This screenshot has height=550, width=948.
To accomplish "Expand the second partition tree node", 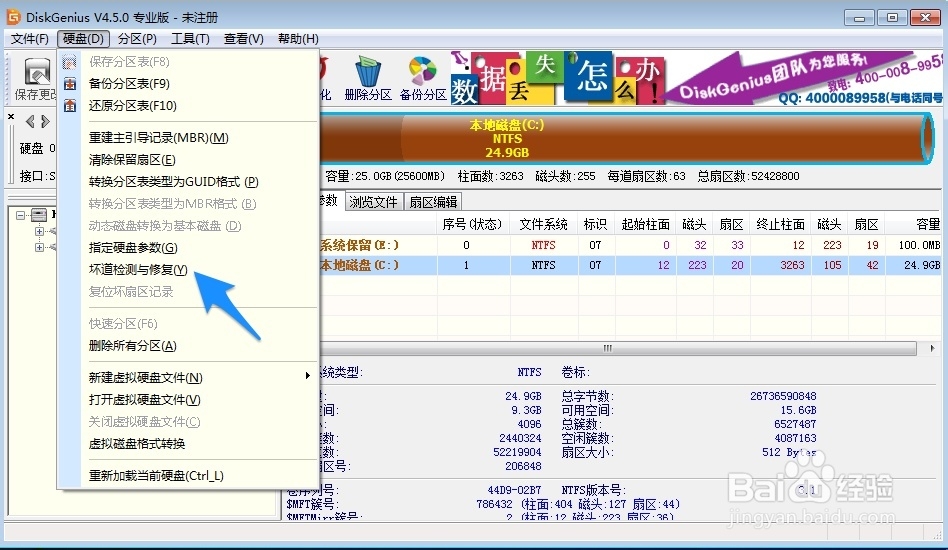I will tap(39, 247).
